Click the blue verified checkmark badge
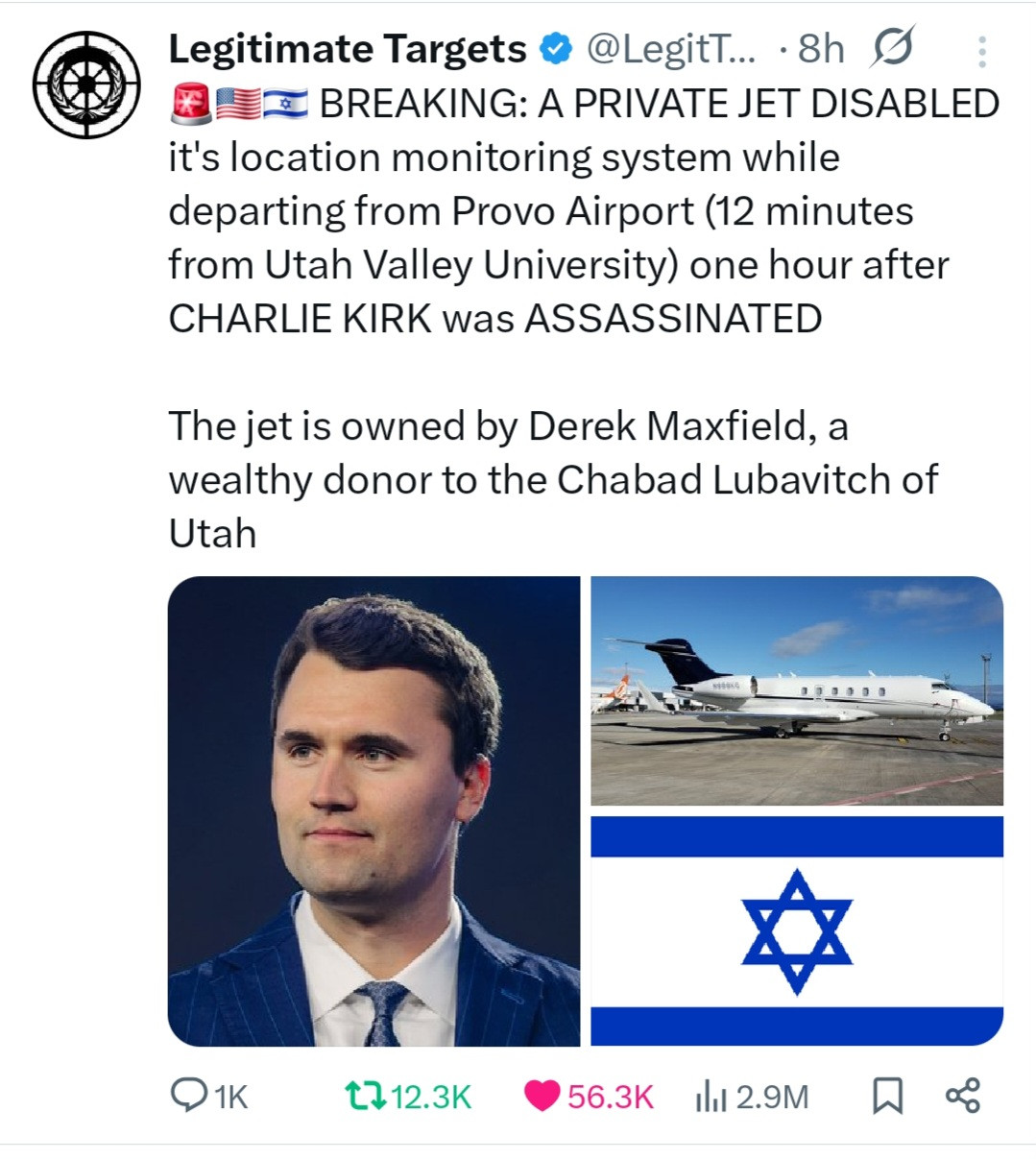Image resolution: width=1036 pixels, height=1159 pixels. pyautogui.click(x=556, y=48)
